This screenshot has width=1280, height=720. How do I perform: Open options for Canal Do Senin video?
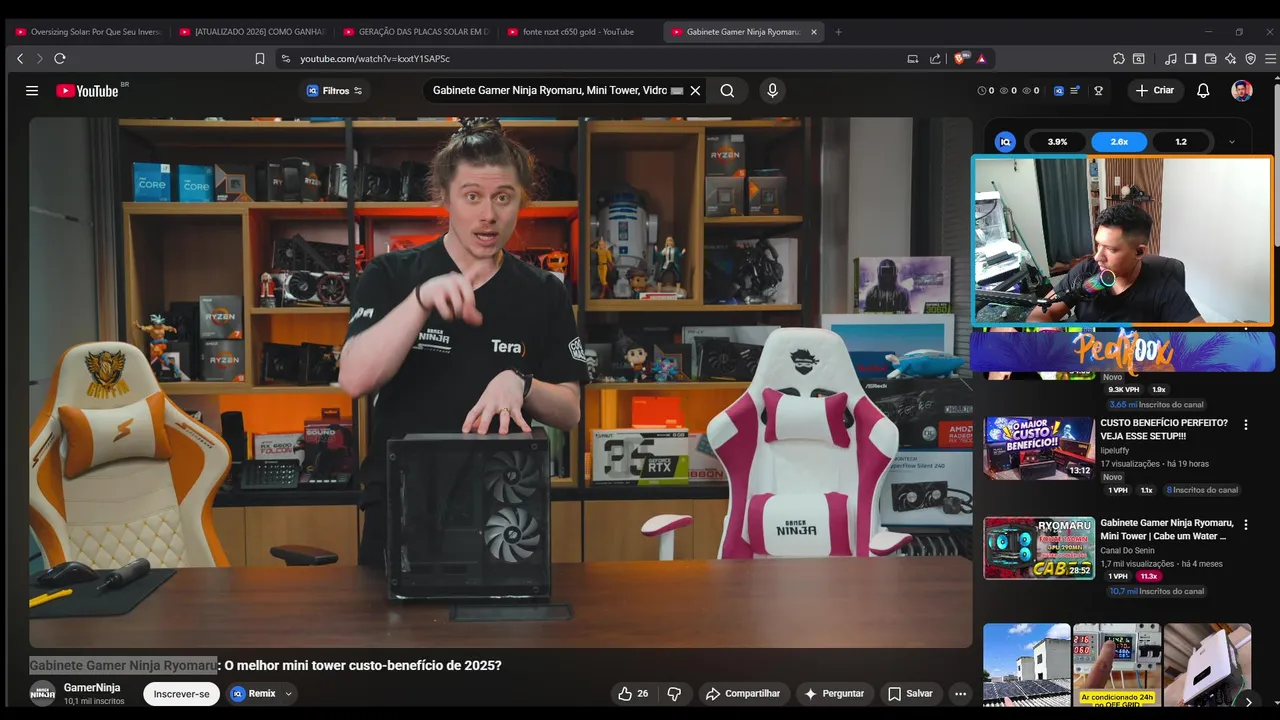[x=1245, y=525]
